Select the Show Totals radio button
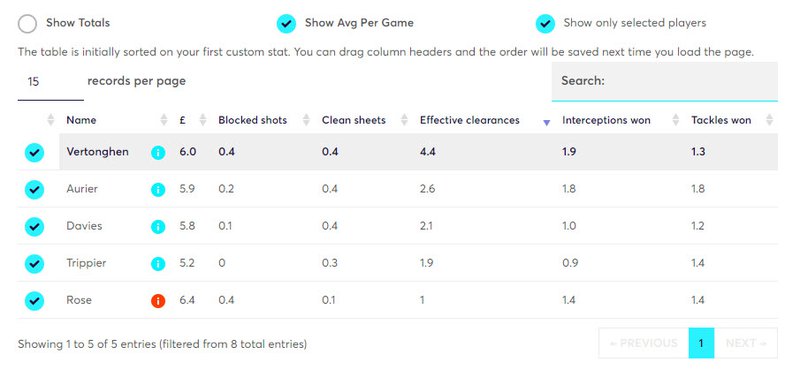 (28, 23)
